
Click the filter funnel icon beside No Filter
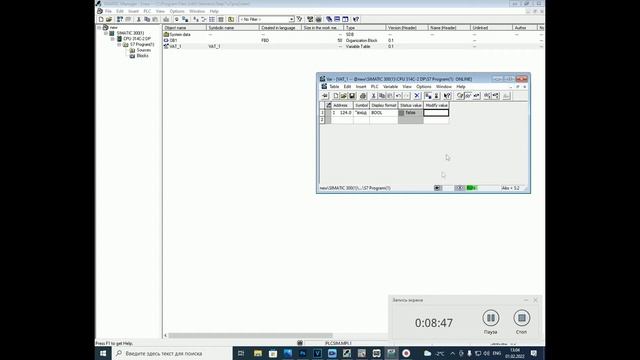pyautogui.click(x=300, y=19)
